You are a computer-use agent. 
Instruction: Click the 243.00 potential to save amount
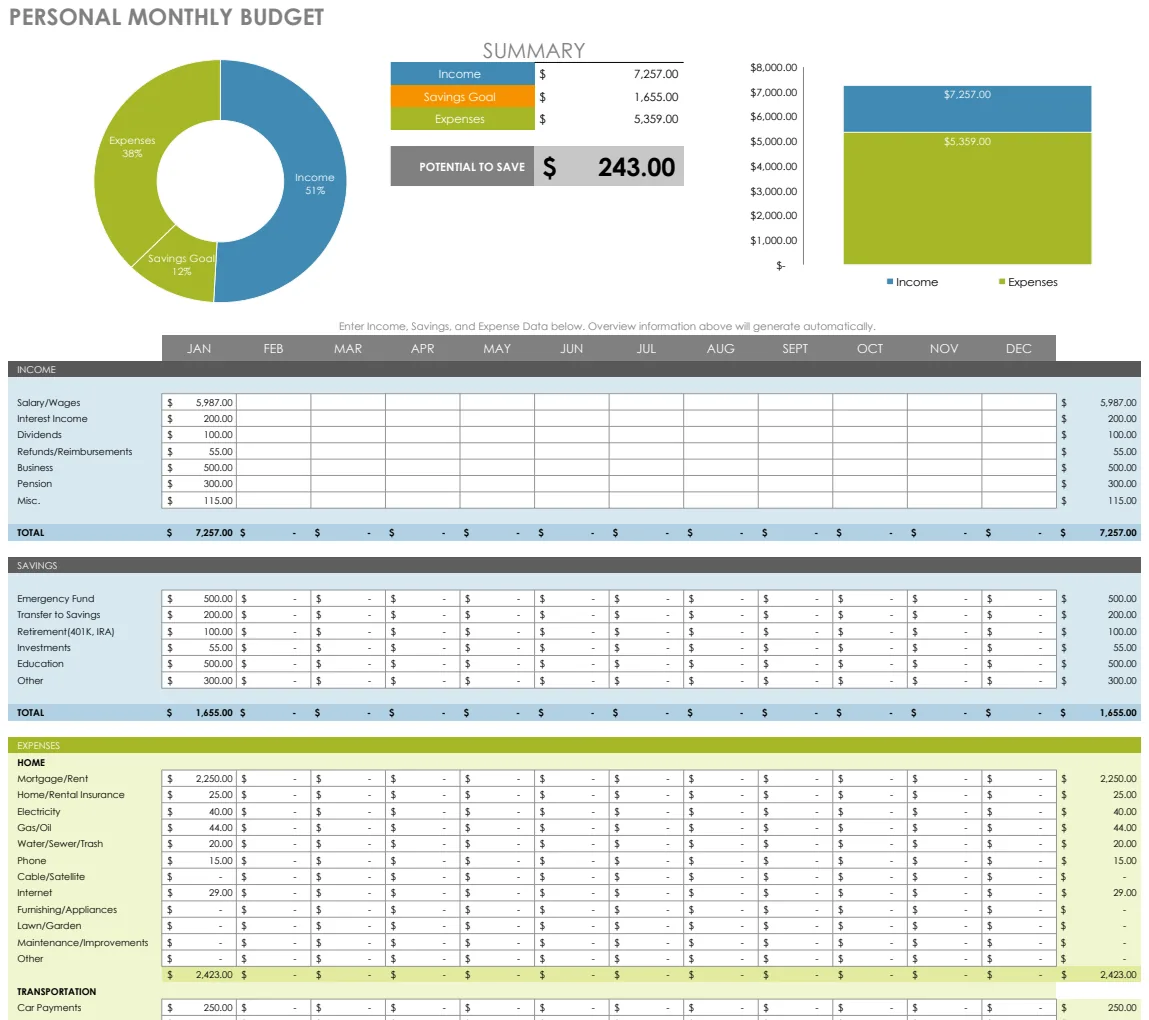pos(636,167)
